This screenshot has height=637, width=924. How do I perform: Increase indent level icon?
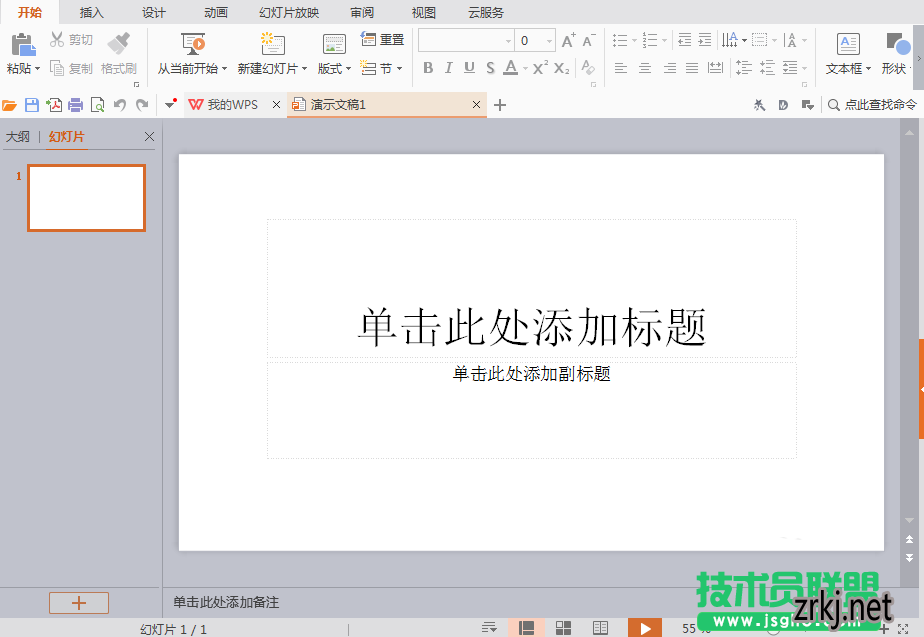pos(705,40)
